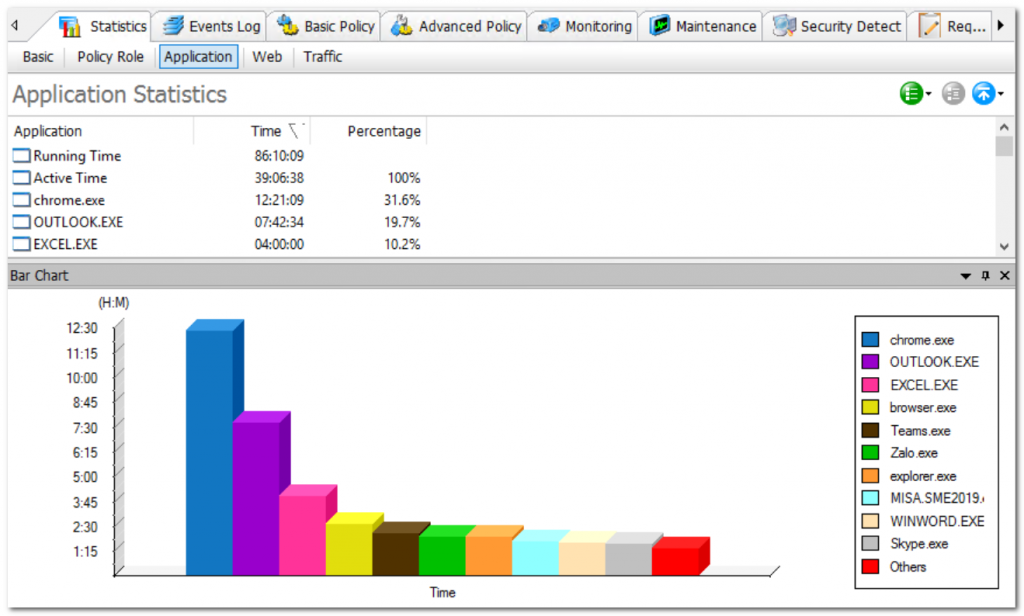Select the Basic statistics sub-tab
Screen dimensions: 1024x616
point(38,57)
